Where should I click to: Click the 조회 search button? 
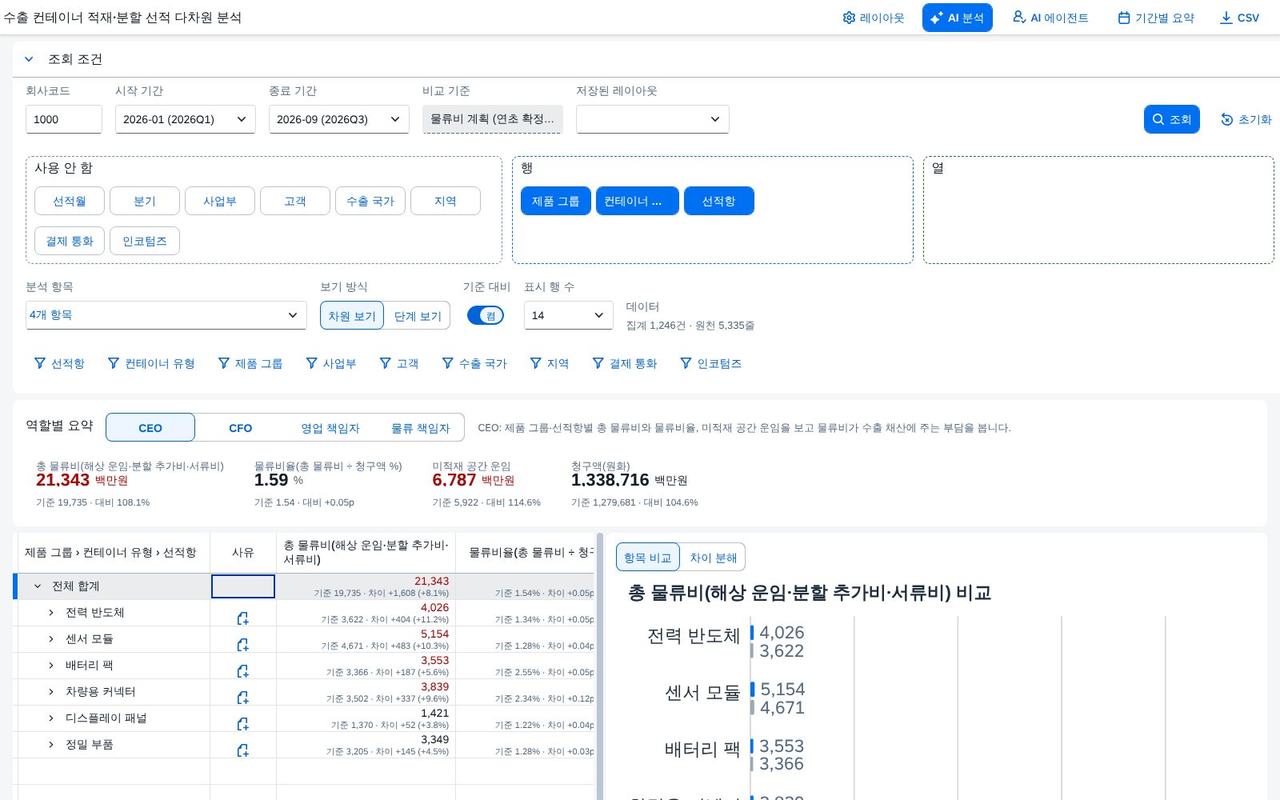(x=1172, y=119)
